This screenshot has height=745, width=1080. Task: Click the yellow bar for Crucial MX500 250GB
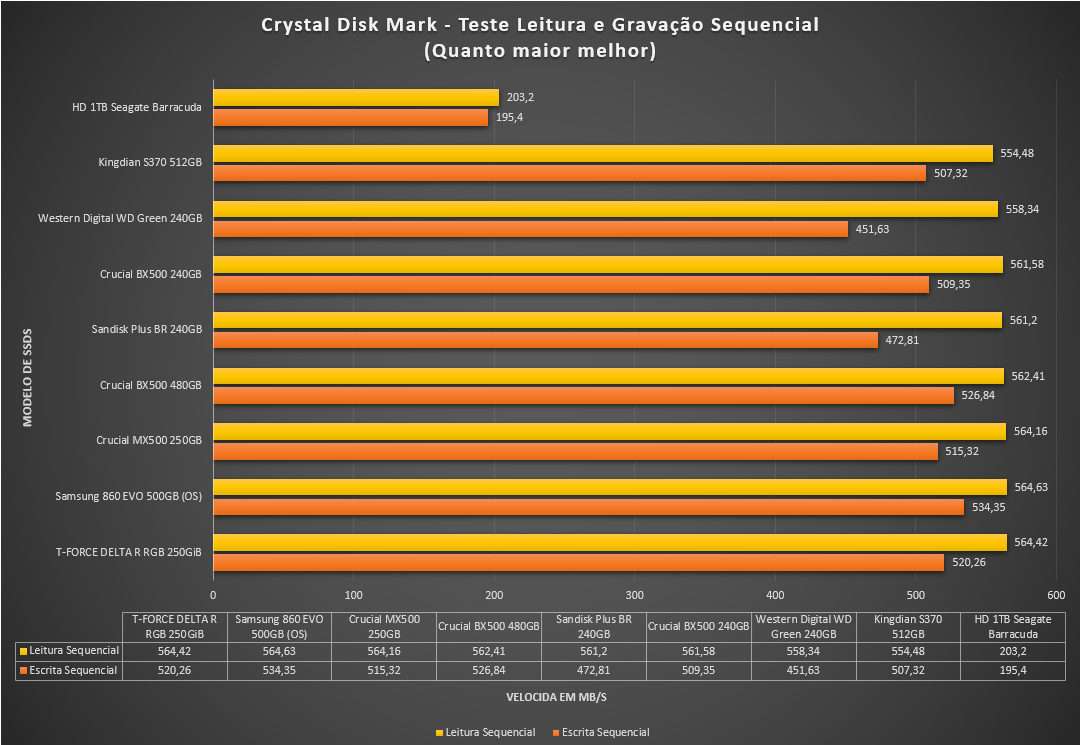click(610, 431)
